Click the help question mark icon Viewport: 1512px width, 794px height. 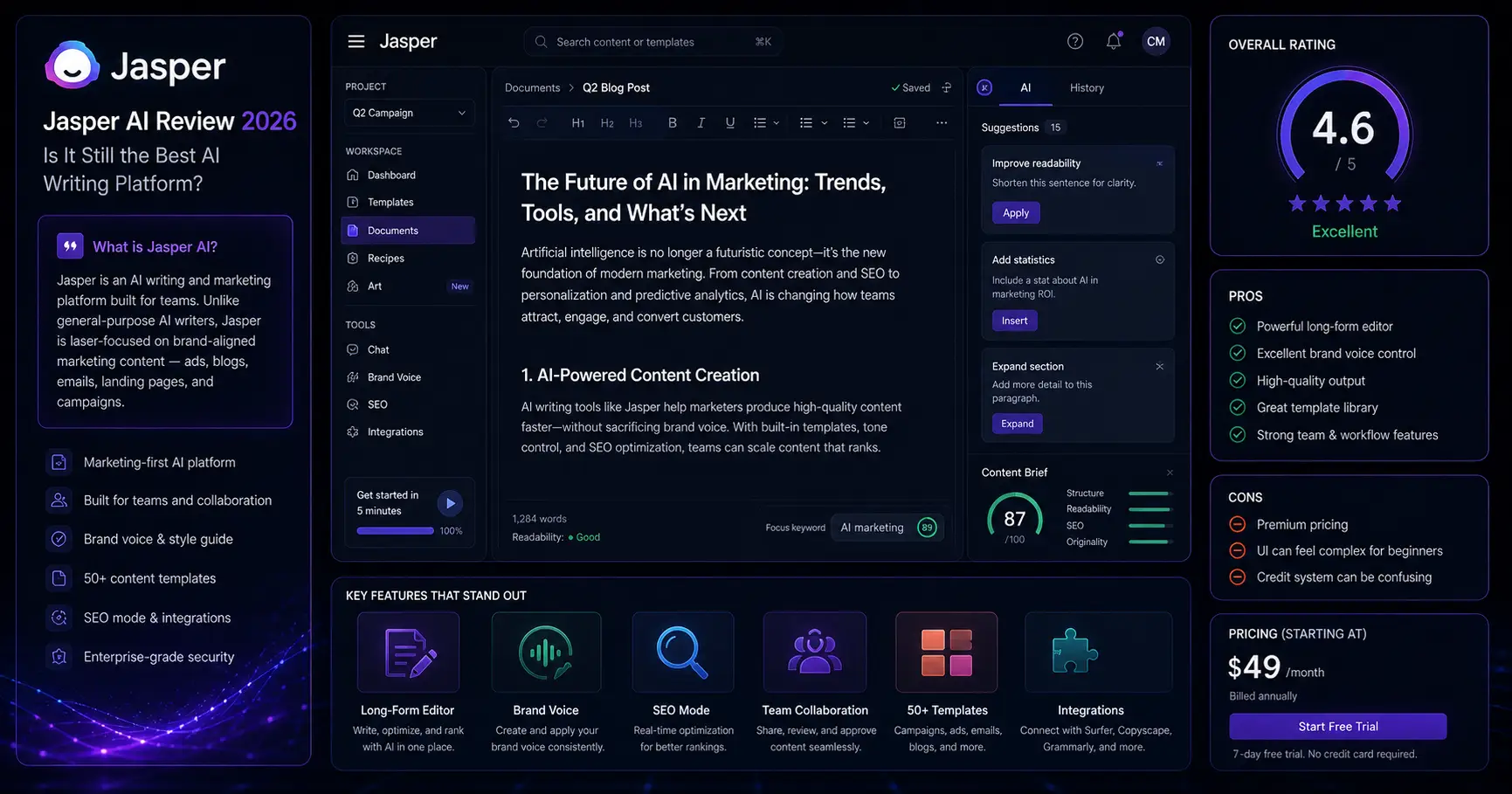tap(1075, 41)
